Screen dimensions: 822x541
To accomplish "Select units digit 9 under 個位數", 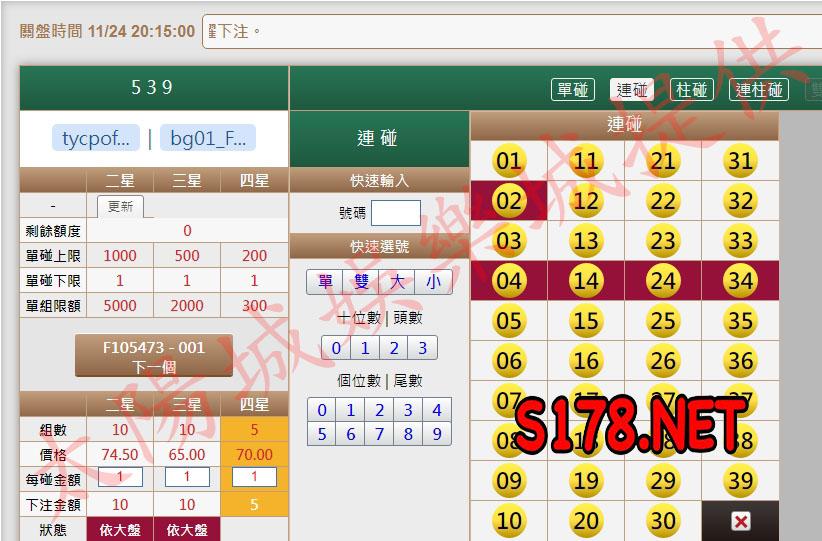I will tap(437, 434).
